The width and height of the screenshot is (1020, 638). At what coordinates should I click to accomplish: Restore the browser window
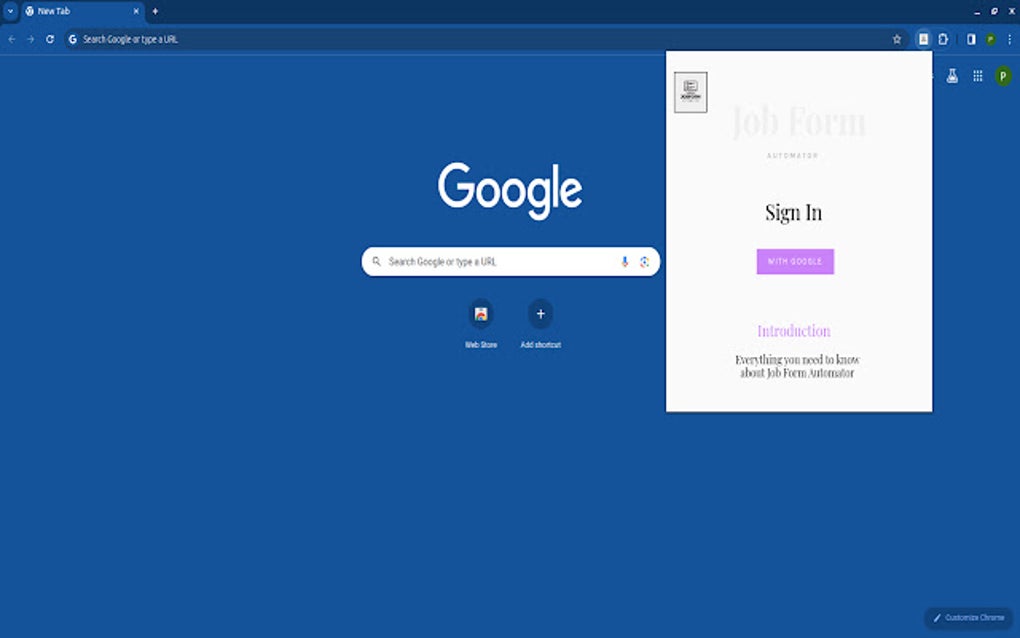(994, 11)
